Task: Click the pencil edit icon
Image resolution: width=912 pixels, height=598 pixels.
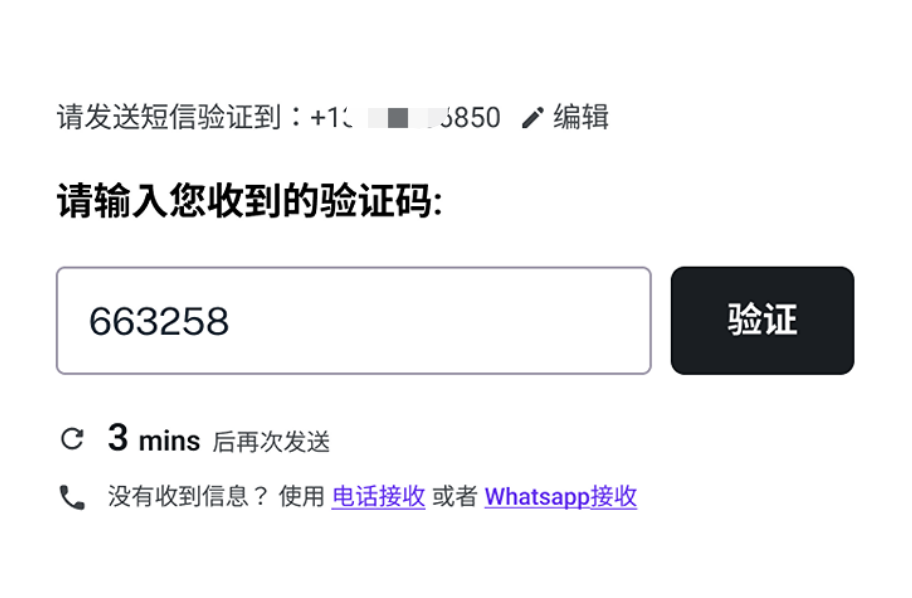Action: pyautogui.click(x=532, y=117)
